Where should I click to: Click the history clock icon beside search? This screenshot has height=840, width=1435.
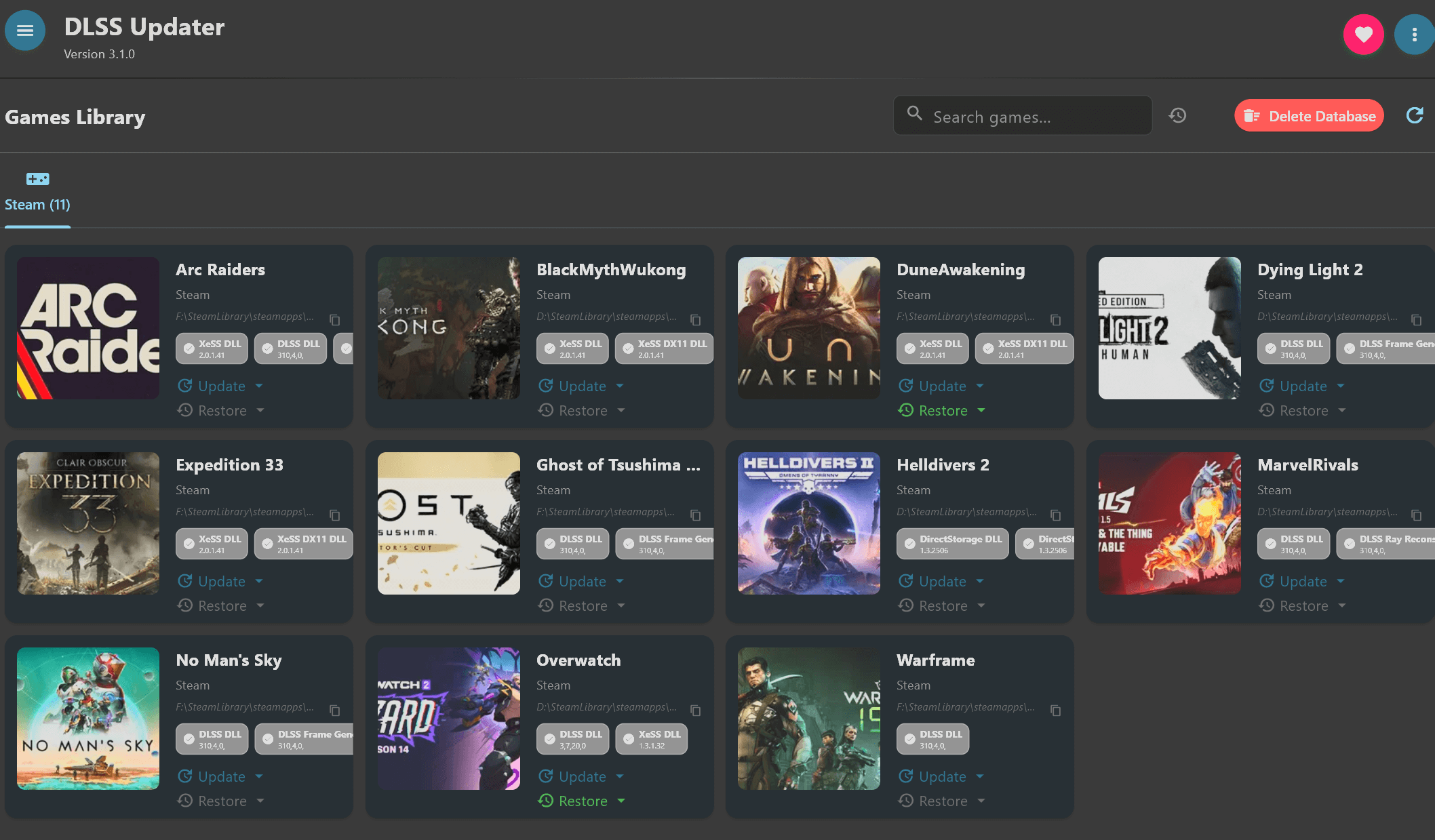[1177, 115]
